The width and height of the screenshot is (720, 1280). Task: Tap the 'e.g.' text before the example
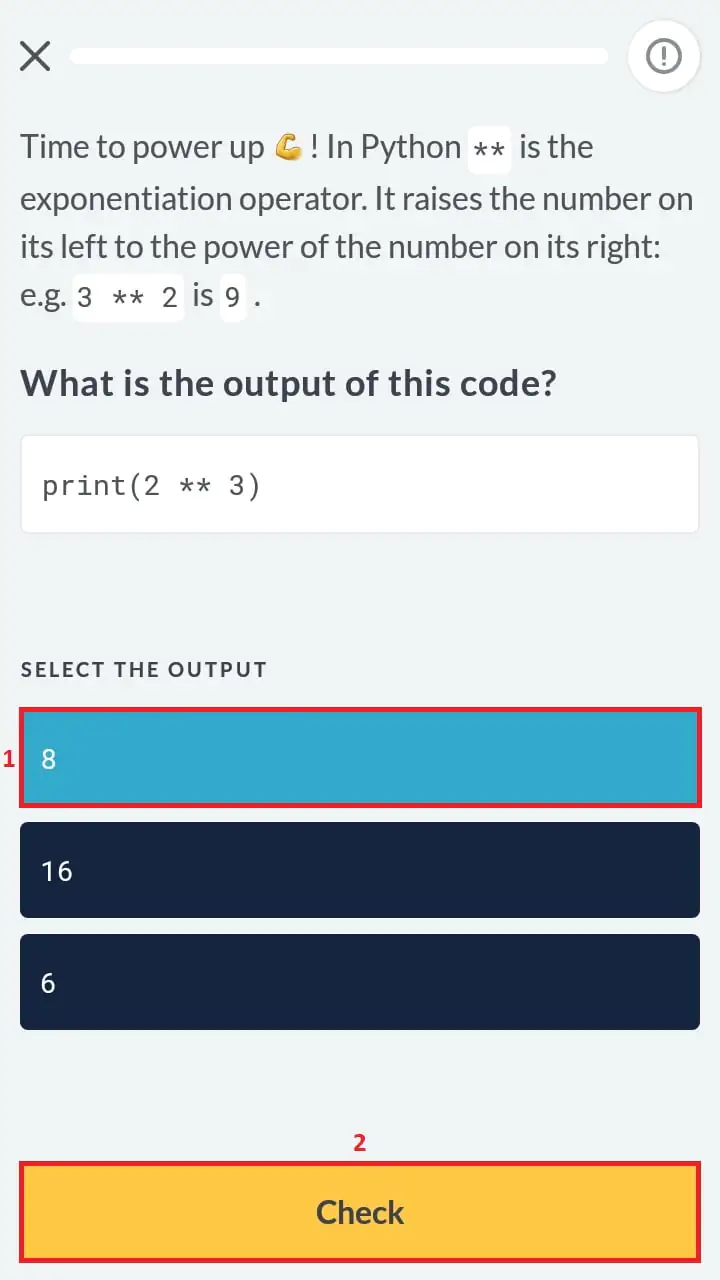pyautogui.click(x=44, y=299)
